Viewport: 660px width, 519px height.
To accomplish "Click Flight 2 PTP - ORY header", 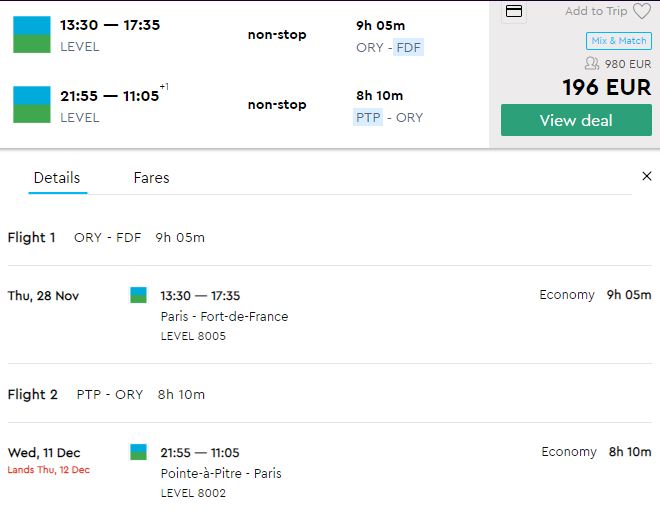I will tap(106, 394).
